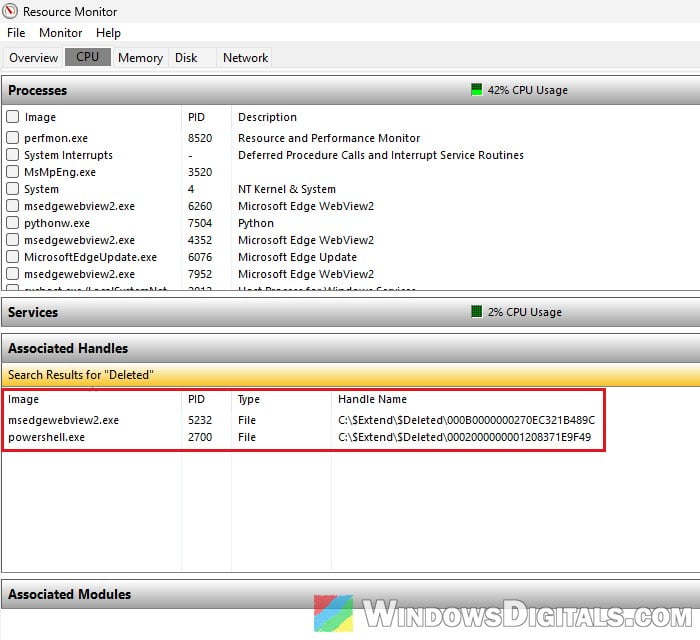Tick the MicrosoftEdgeUpdate.exe checkbox

(12, 257)
